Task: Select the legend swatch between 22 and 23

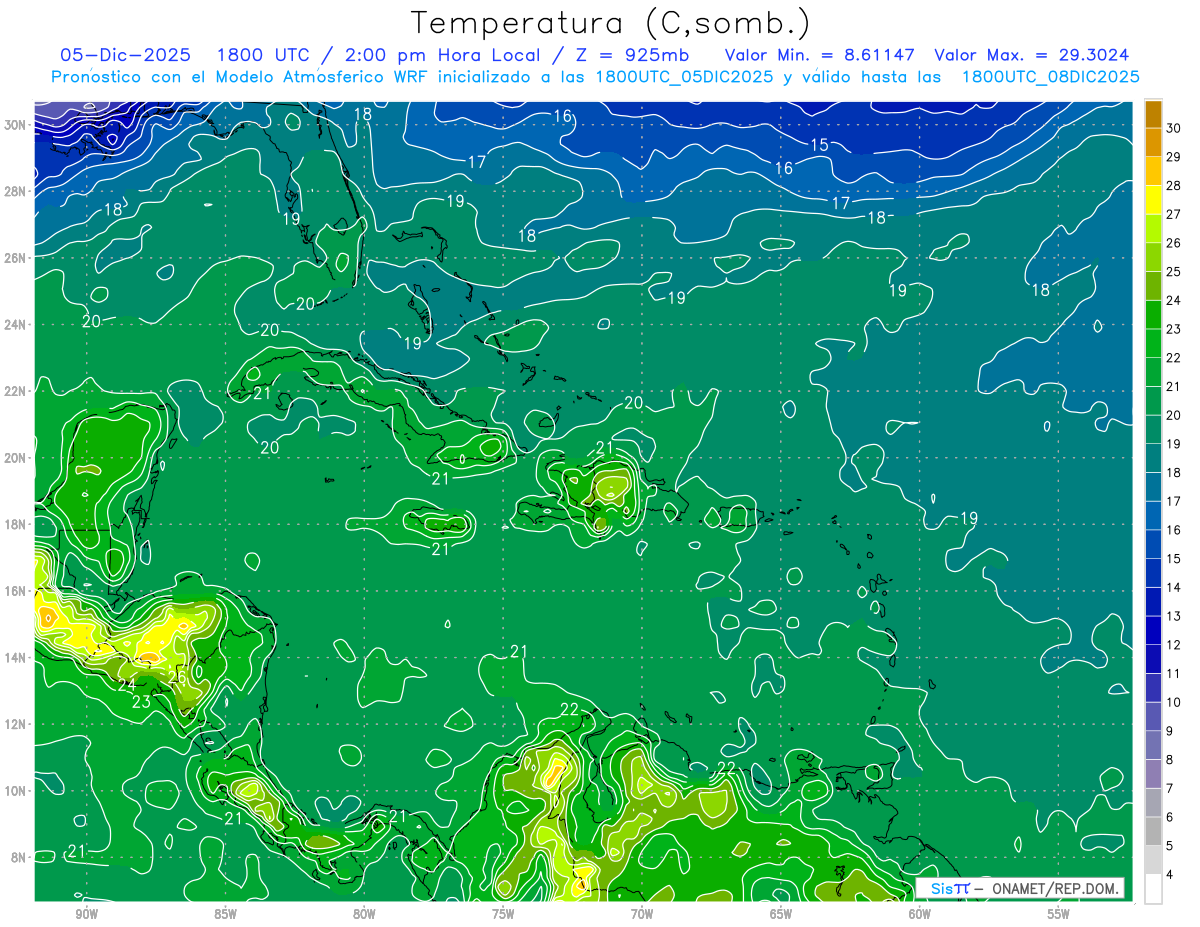Action: tap(1153, 343)
